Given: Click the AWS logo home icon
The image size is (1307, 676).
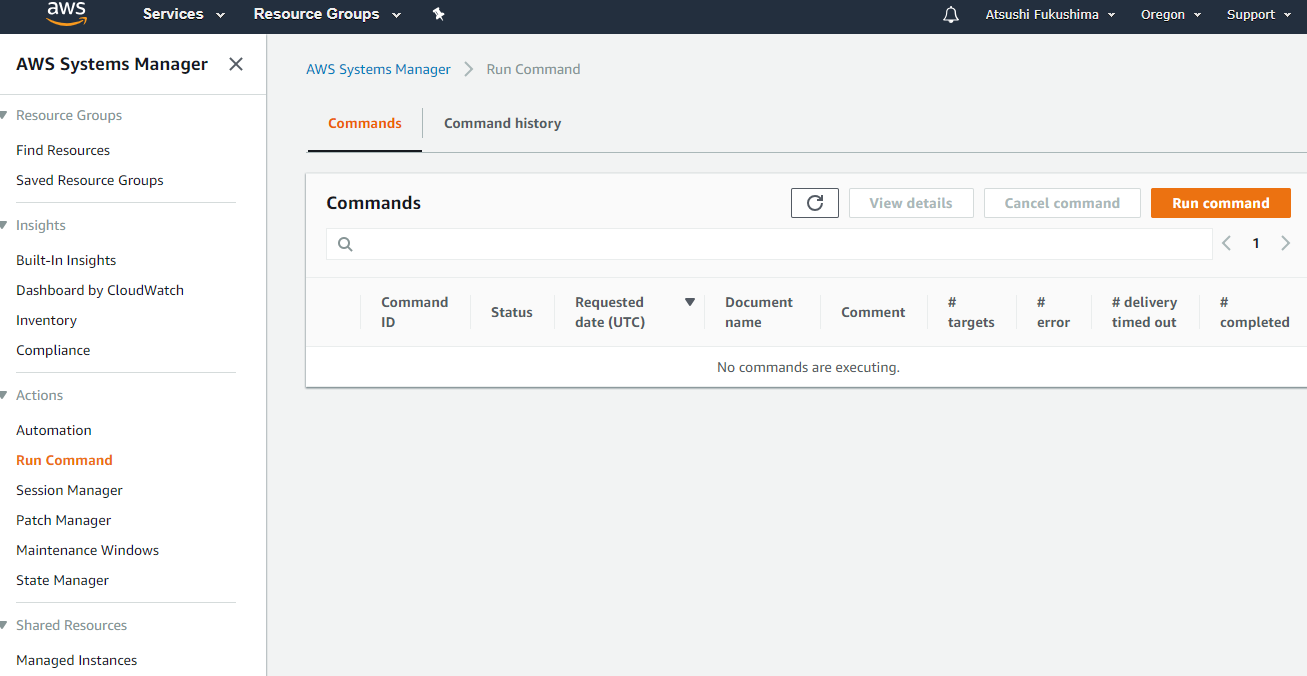Looking at the screenshot, I should coord(66,14).
